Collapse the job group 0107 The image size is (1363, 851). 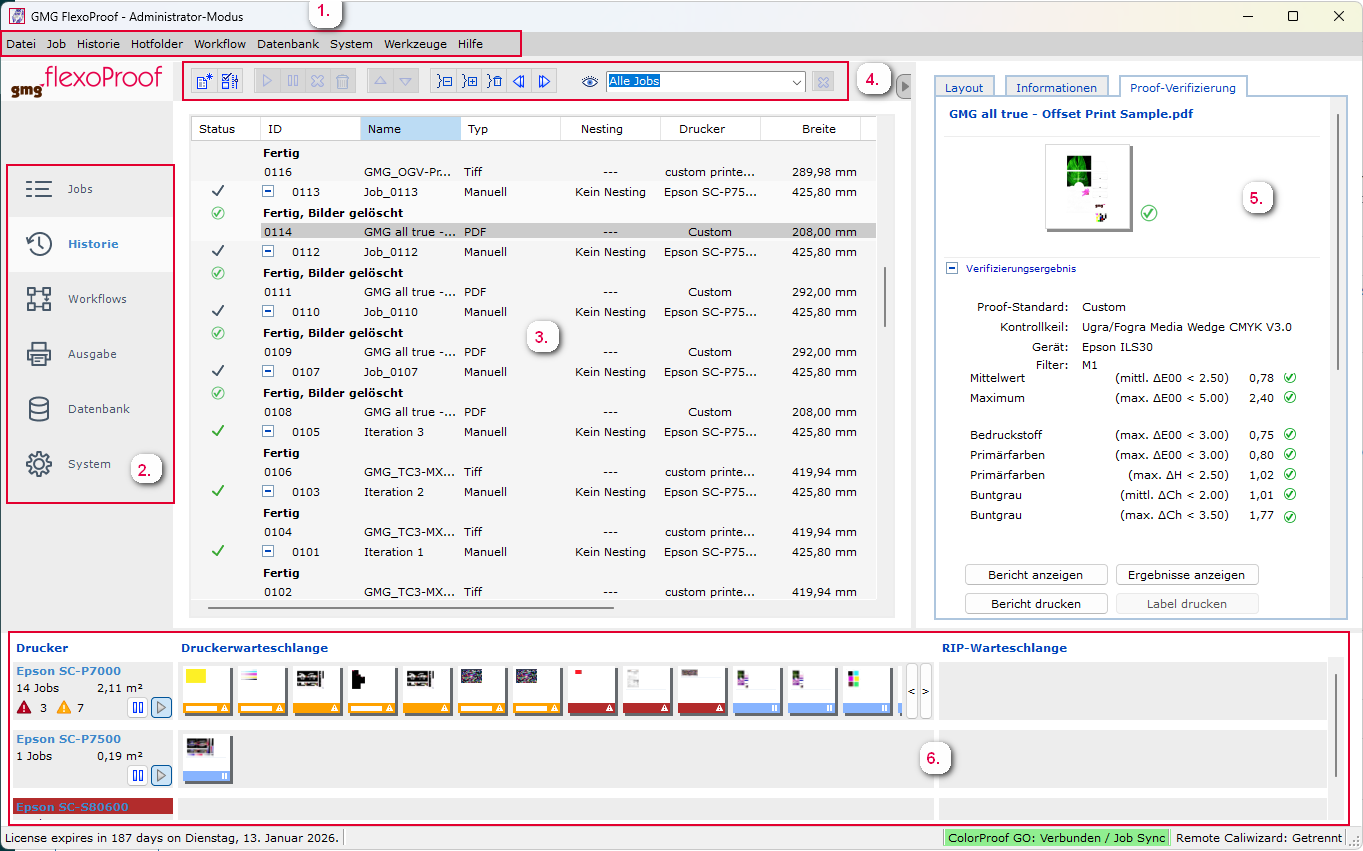pos(268,371)
